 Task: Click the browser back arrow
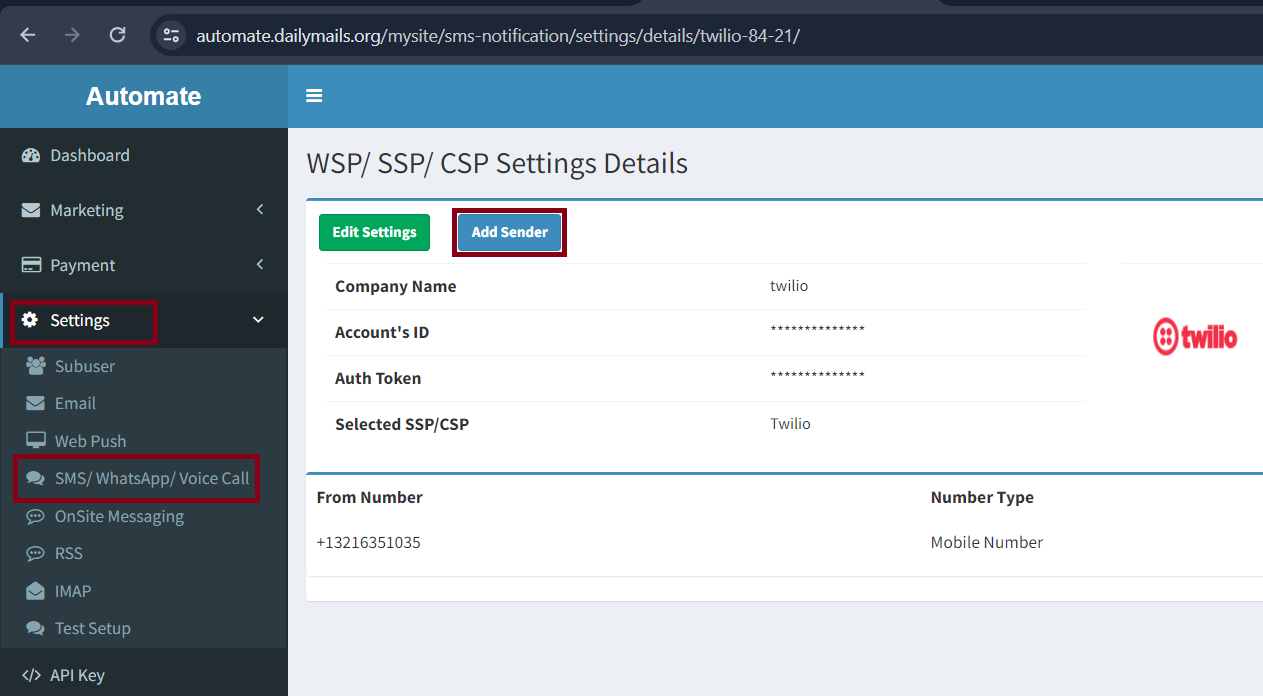27,35
